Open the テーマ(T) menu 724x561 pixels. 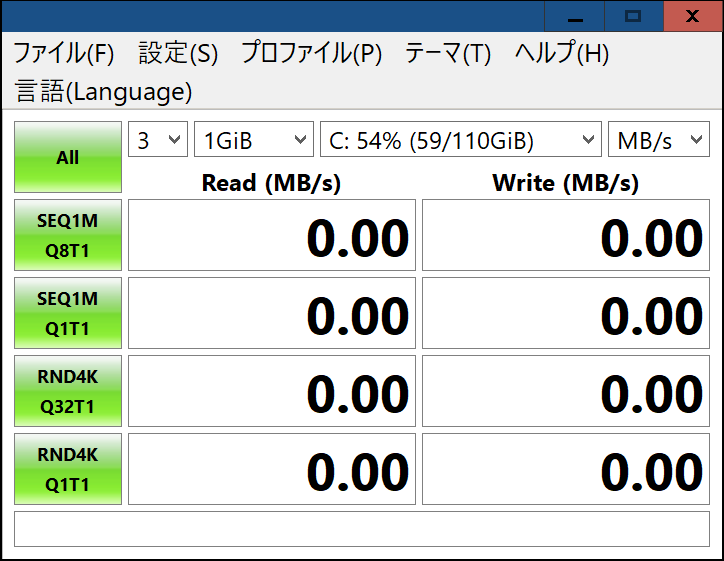click(x=448, y=53)
